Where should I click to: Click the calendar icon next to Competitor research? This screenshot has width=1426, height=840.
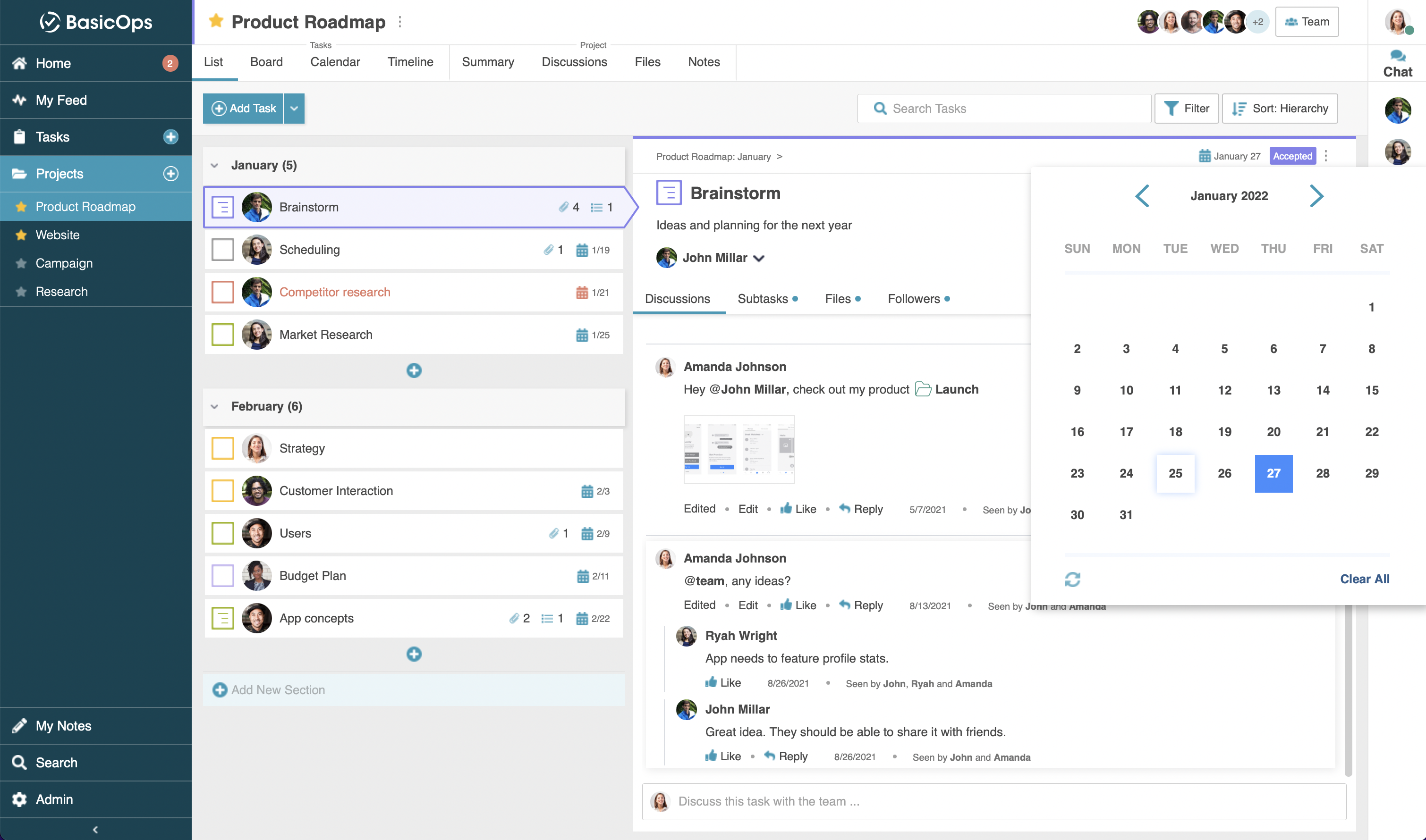(x=582, y=292)
